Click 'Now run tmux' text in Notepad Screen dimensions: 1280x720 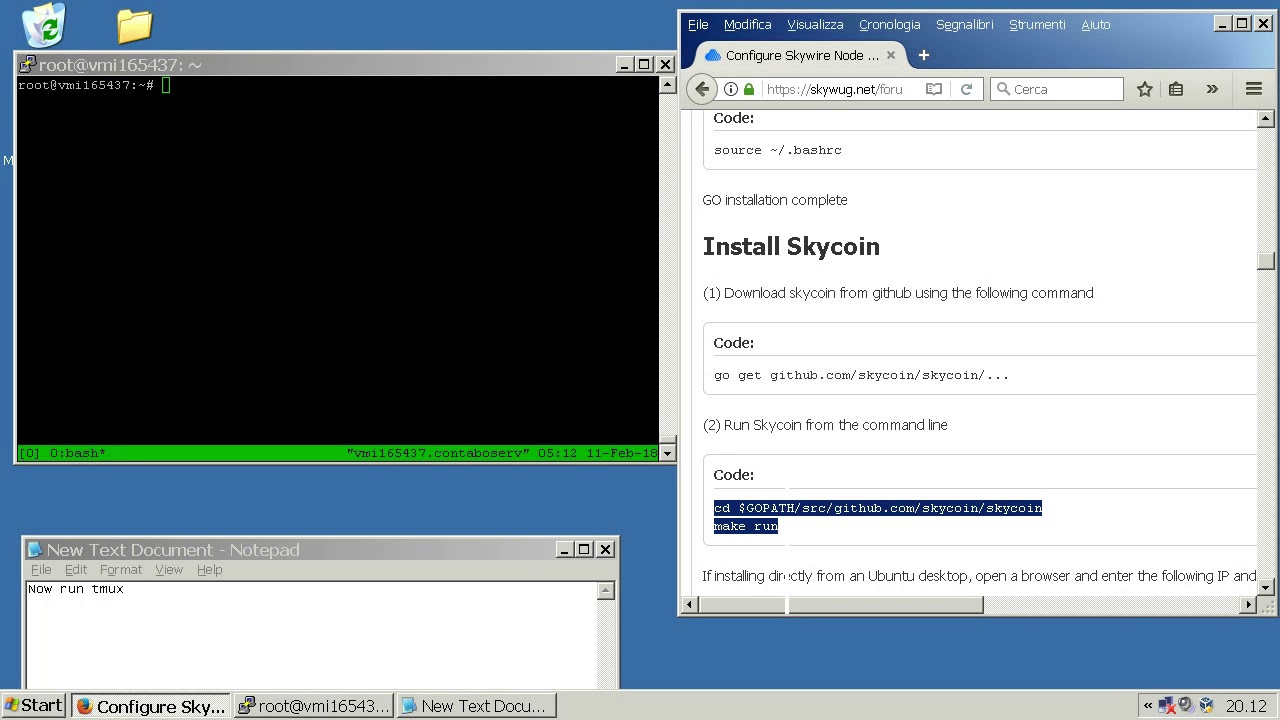coord(76,589)
